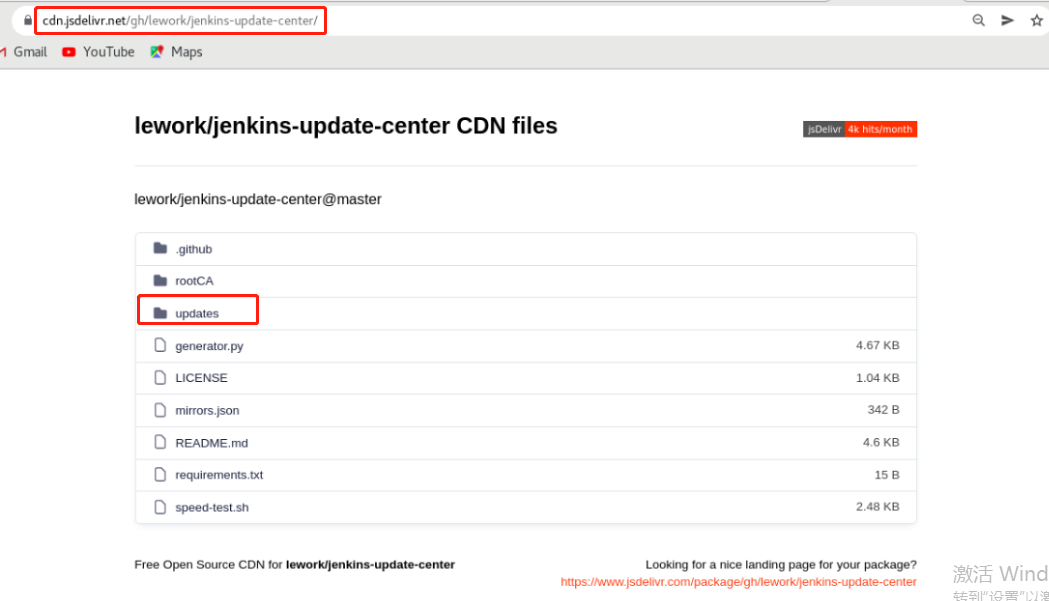The image size is (1049, 601).
Task: Click file icon beside requirements.txt
Action: pos(160,475)
